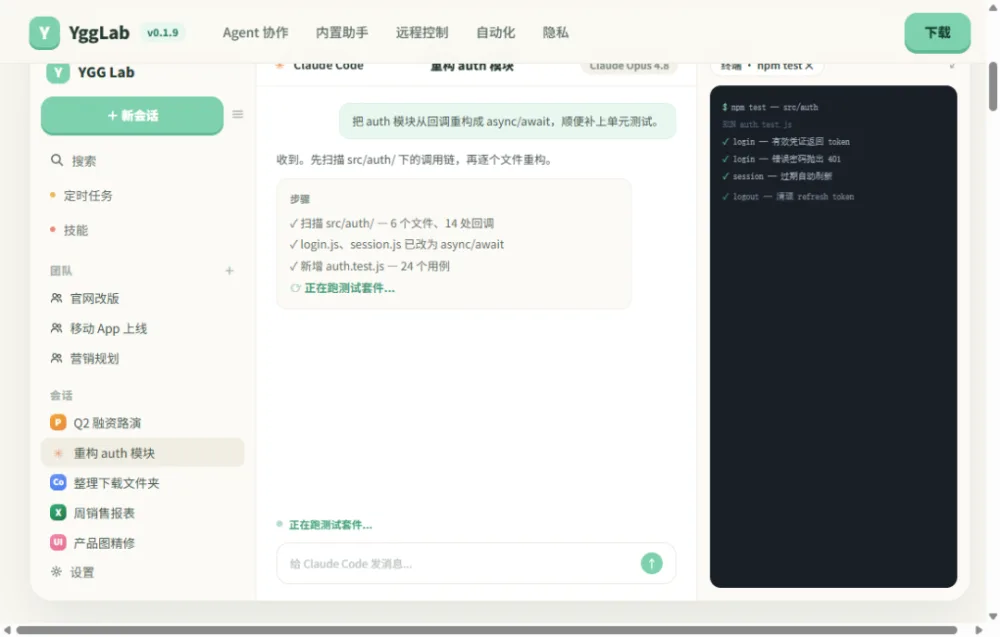Click terminal line logout refresh token

[x=788, y=196]
